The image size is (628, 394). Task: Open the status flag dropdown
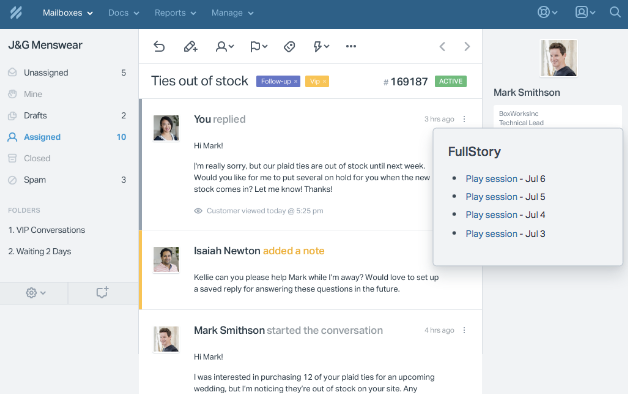258,46
